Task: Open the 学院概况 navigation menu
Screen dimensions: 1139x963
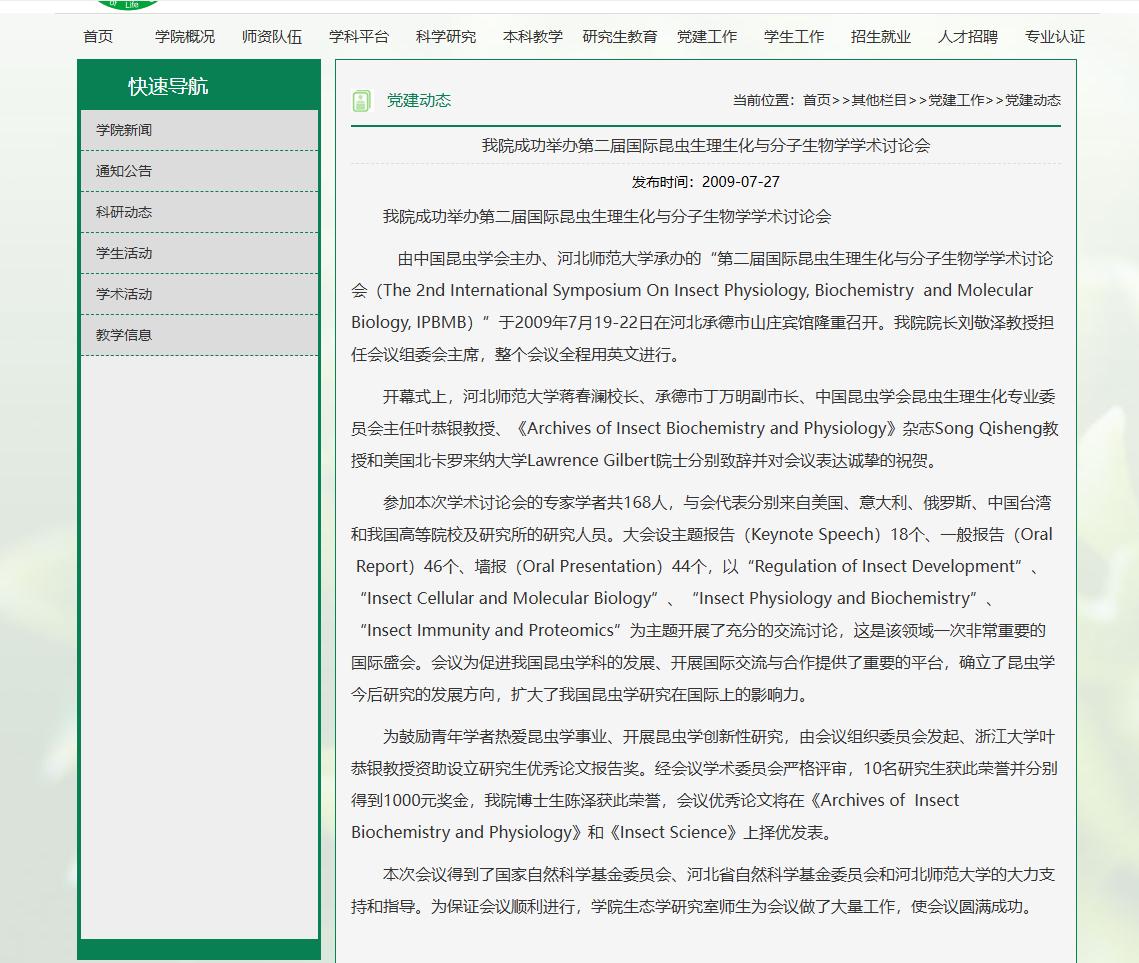Action: (x=185, y=37)
